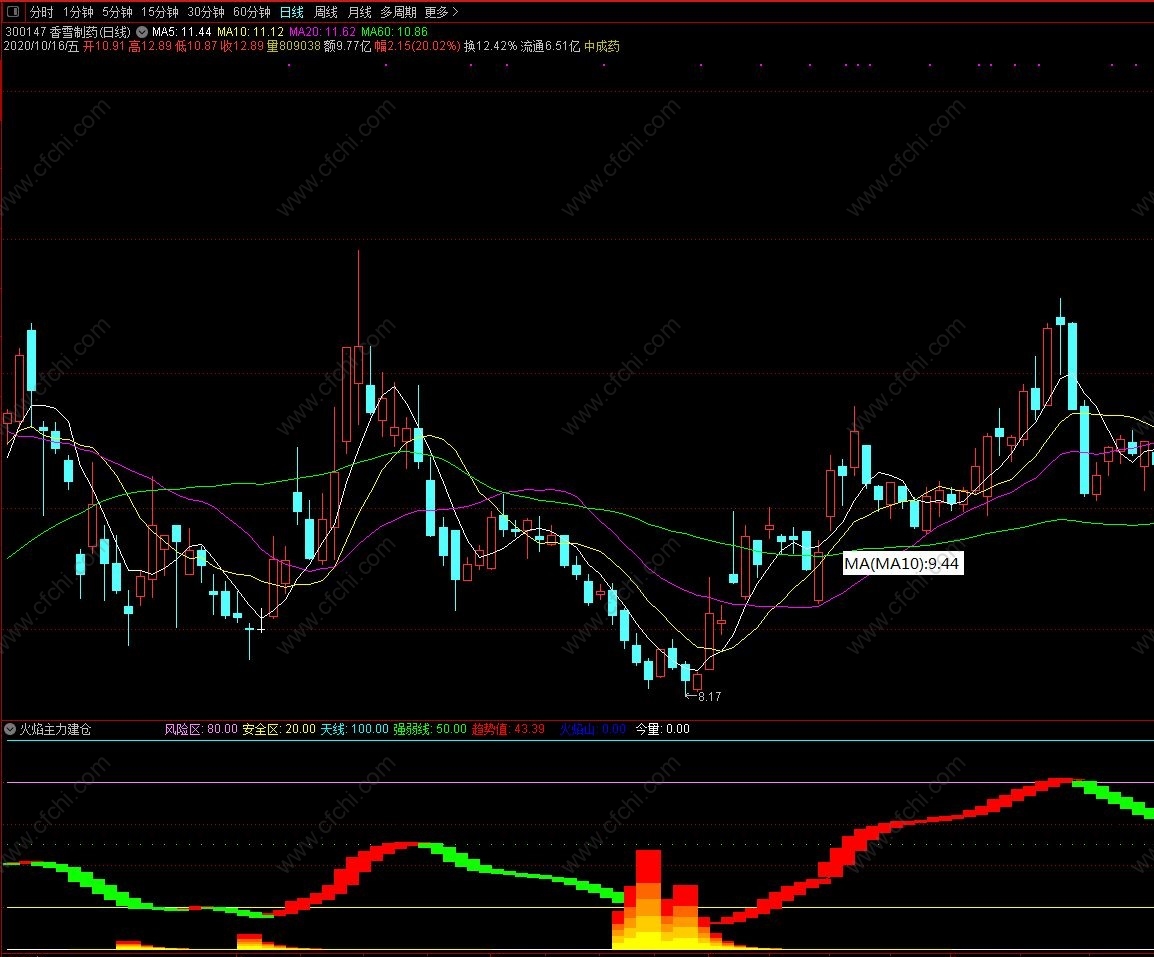Click the 中成药 sector label
Viewport: 1154px width, 957px height.
click(x=602, y=46)
